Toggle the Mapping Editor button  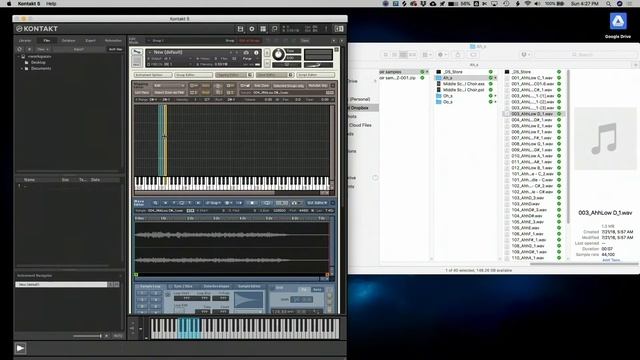pyautogui.click(x=234, y=75)
